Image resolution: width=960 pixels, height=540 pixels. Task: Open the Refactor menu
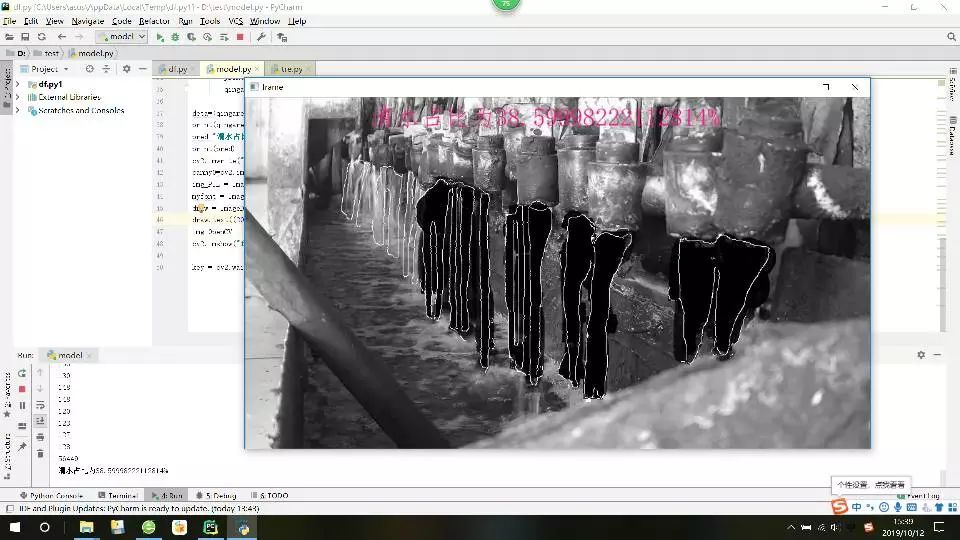point(154,21)
